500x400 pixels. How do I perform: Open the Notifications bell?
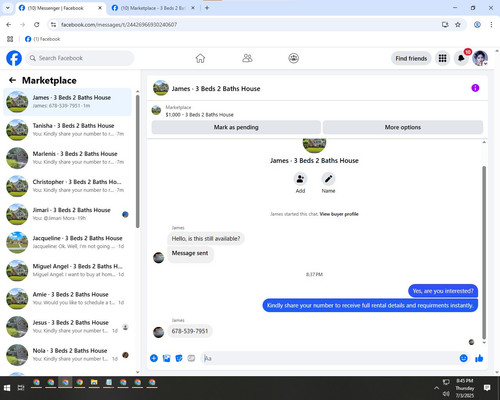[x=461, y=58]
